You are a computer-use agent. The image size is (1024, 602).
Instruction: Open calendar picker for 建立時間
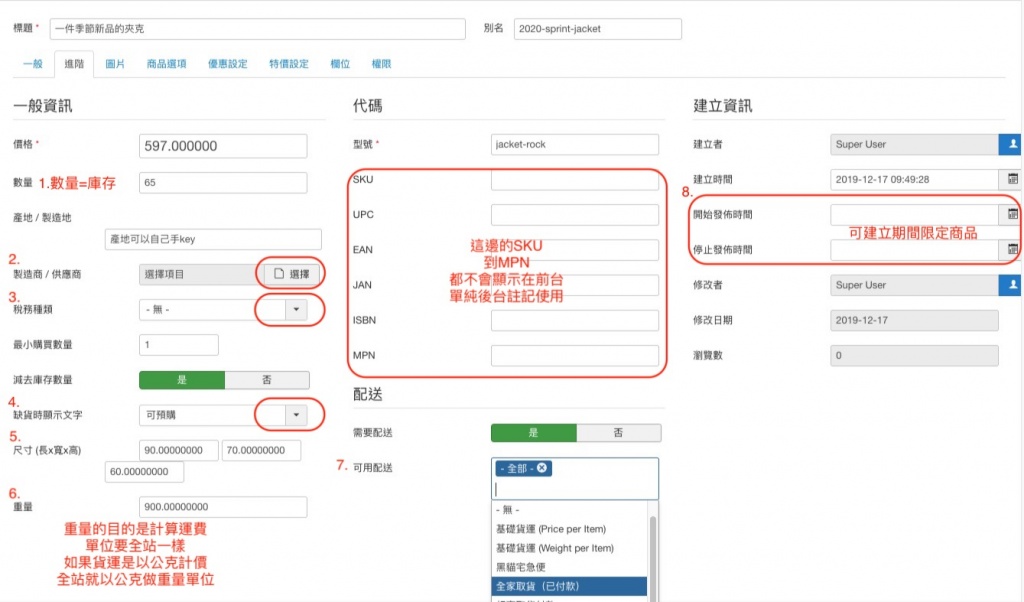[x=1011, y=180]
